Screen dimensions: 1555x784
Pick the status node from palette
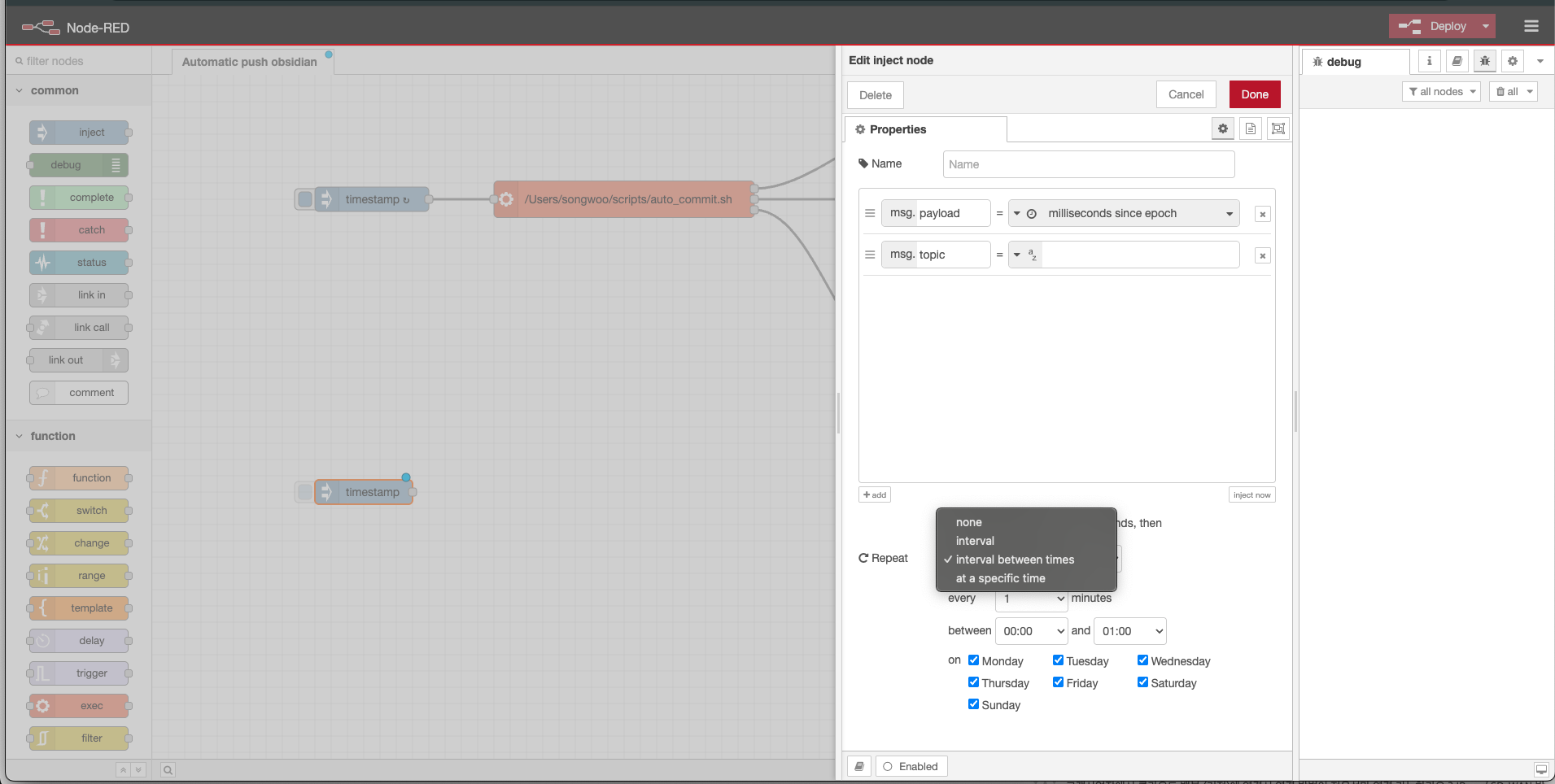(x=79, y=263)
